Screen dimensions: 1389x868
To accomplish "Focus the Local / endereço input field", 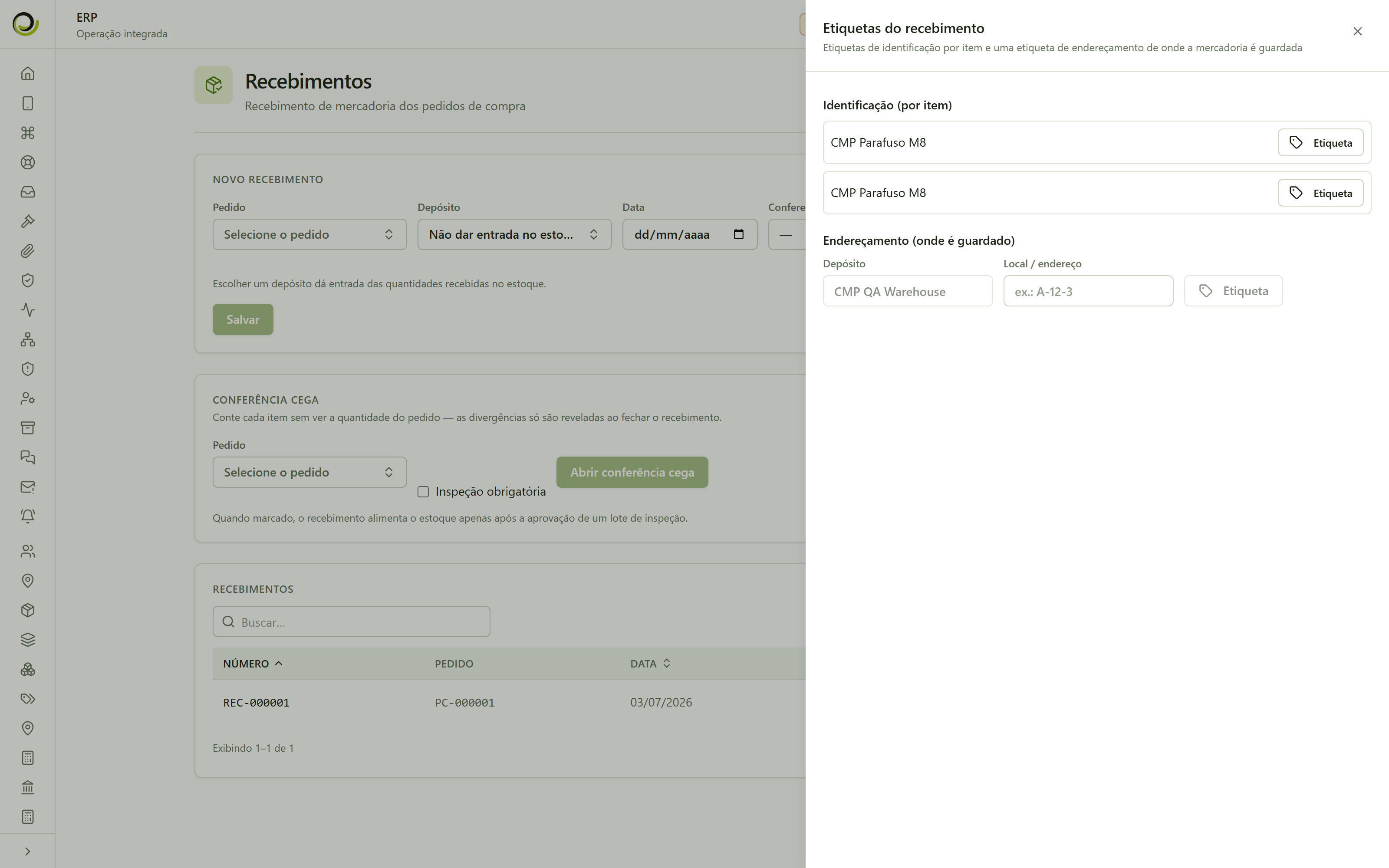I will [x=1088, y=291].
